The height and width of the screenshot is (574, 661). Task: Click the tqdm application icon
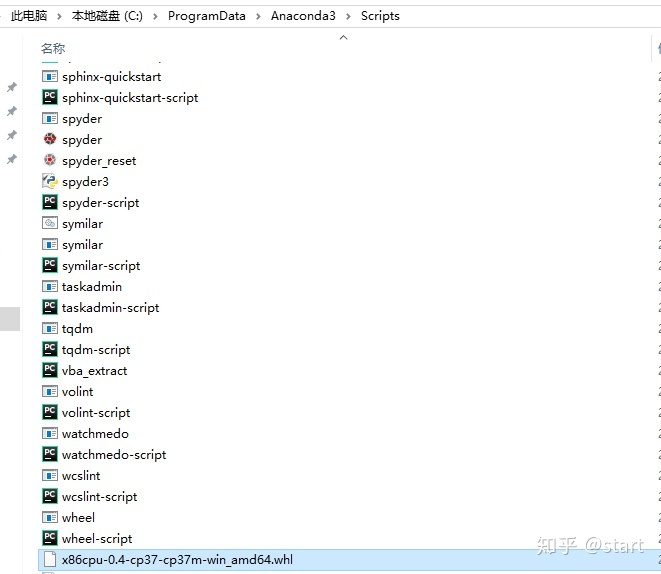pyautogui.click(x=50, y=328)
